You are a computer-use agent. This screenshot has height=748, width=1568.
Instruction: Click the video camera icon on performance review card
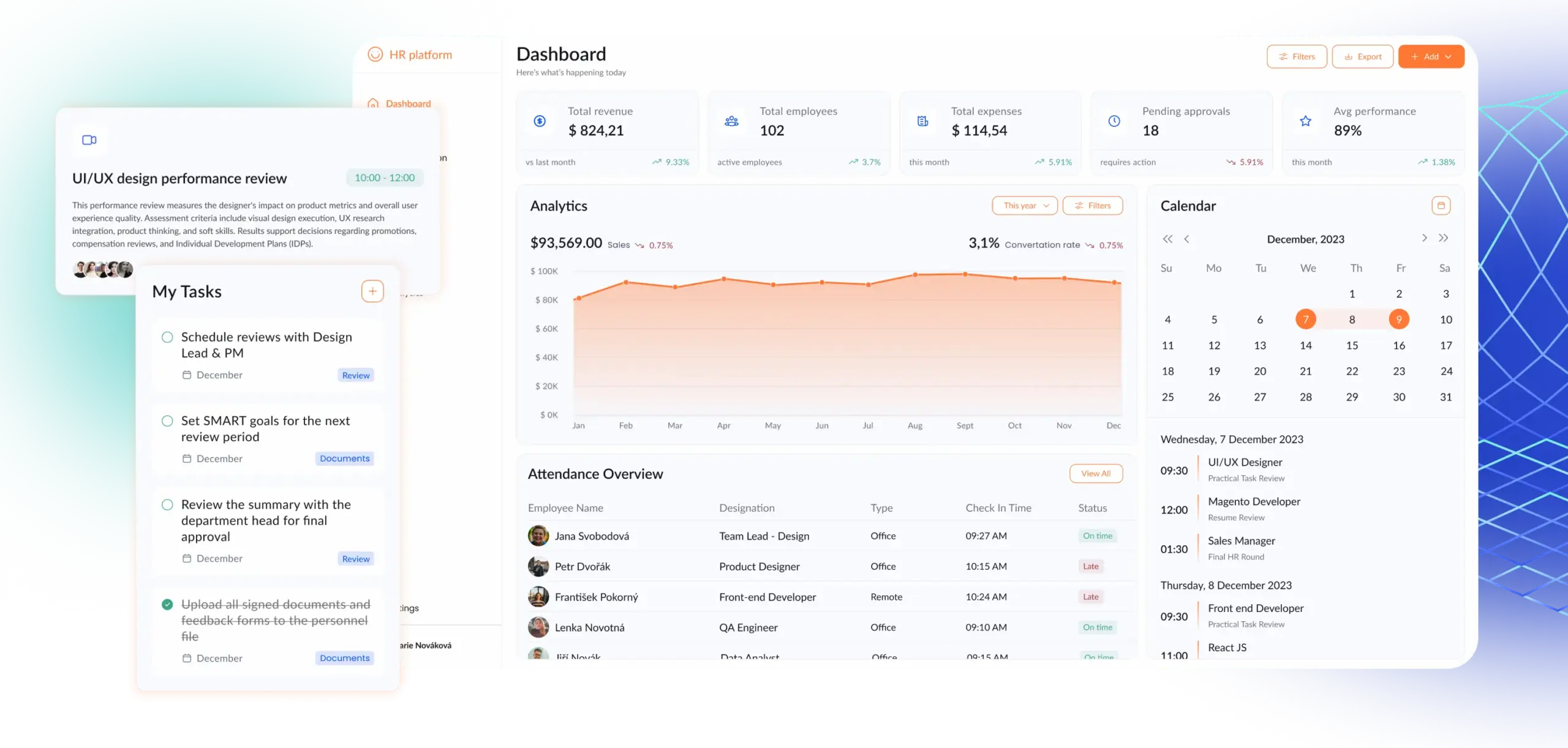(x=89, y=140)
